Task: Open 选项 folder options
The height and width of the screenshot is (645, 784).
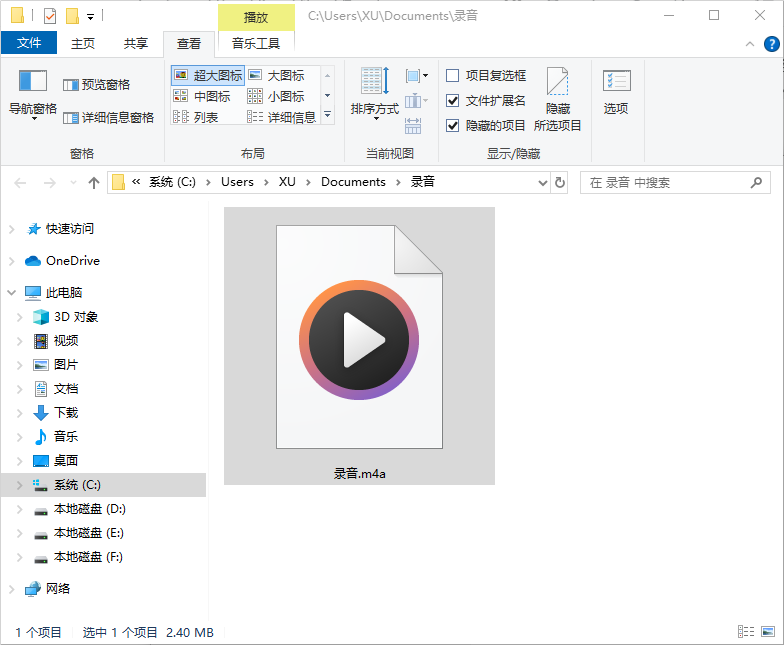Action: point(616,91)
